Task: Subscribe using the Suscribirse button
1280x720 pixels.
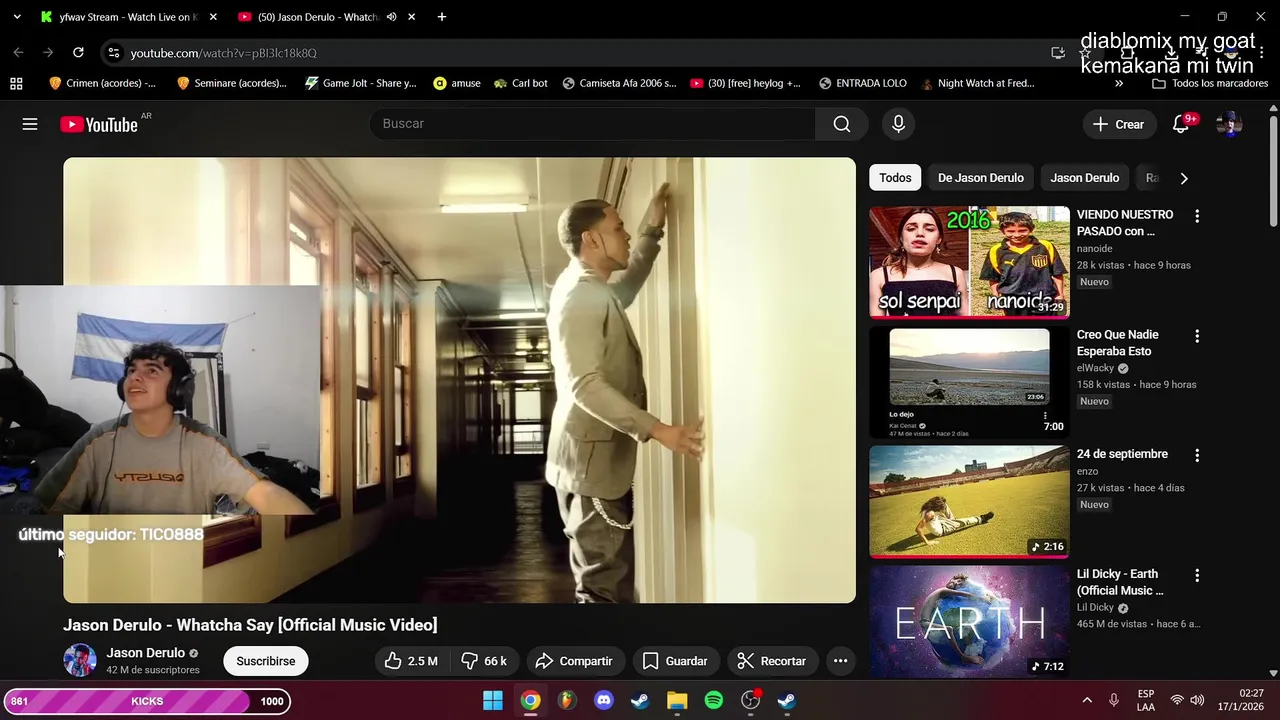Action: 266,661
